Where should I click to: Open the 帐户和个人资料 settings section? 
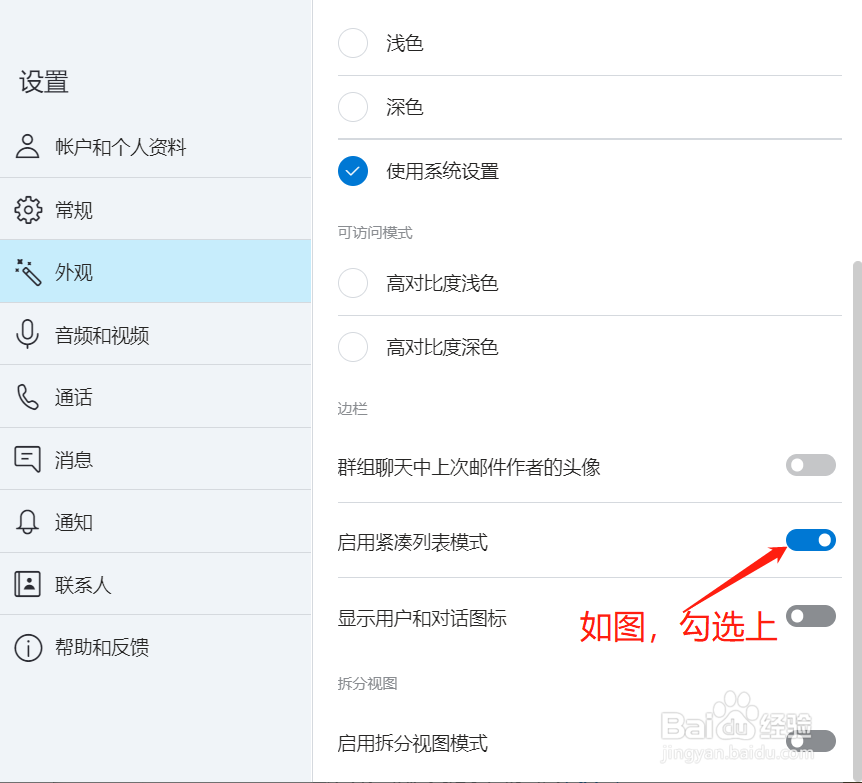point(156,147)
